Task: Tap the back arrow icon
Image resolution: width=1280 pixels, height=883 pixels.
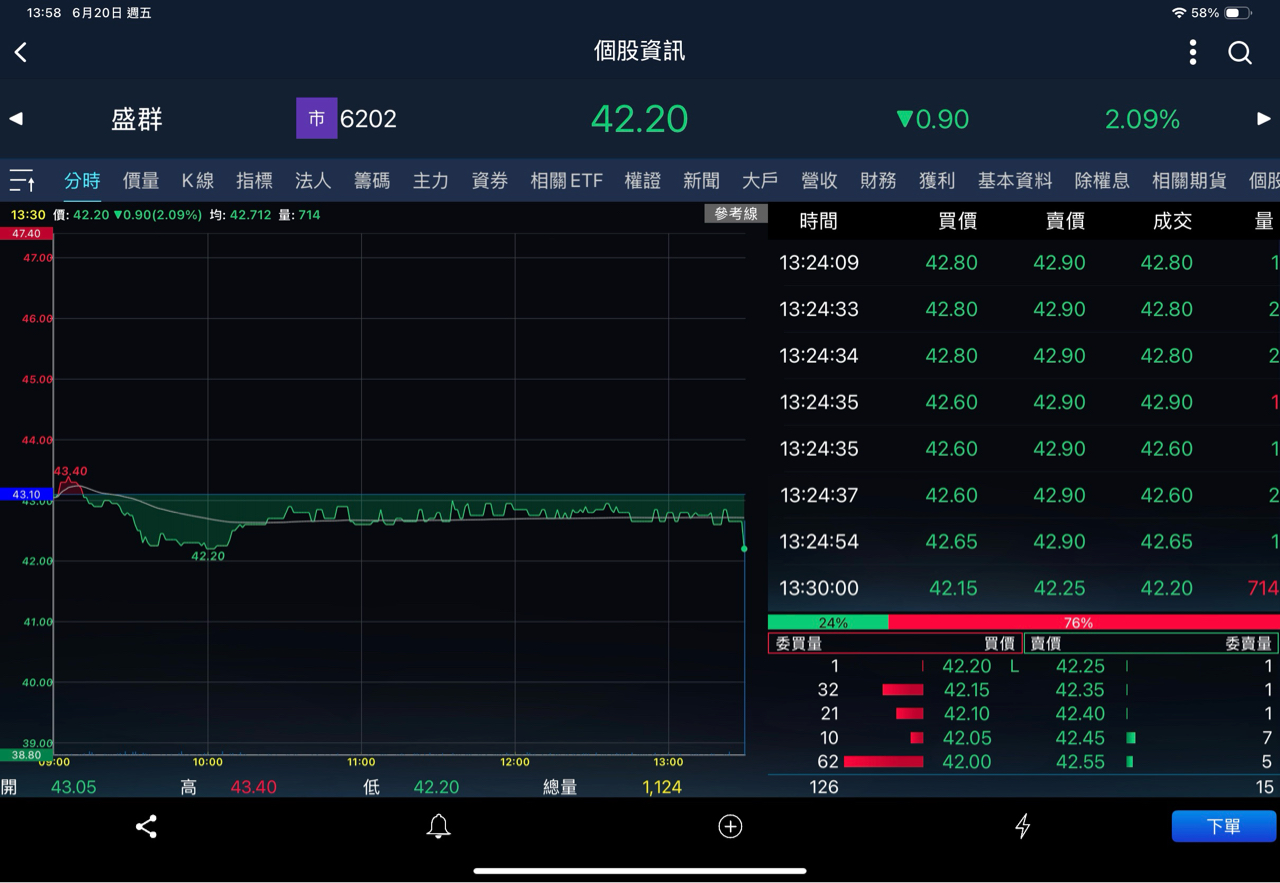Action: click(21, 52)
